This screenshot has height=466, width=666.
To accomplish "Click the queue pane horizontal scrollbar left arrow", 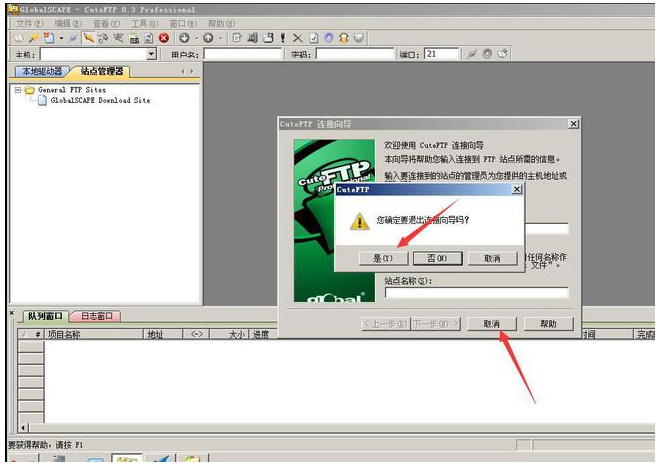I will (24, 427).
